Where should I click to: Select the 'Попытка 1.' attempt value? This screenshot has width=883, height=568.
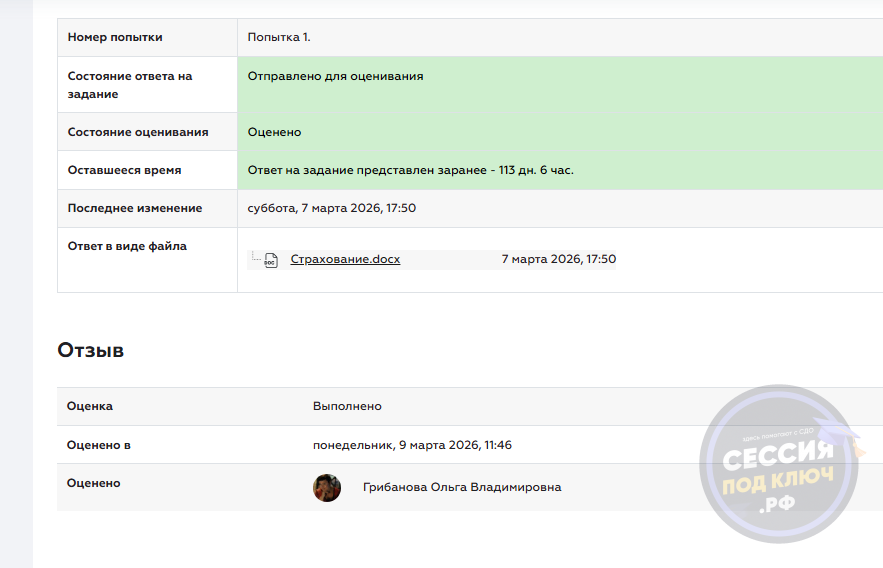coord(279,37)
